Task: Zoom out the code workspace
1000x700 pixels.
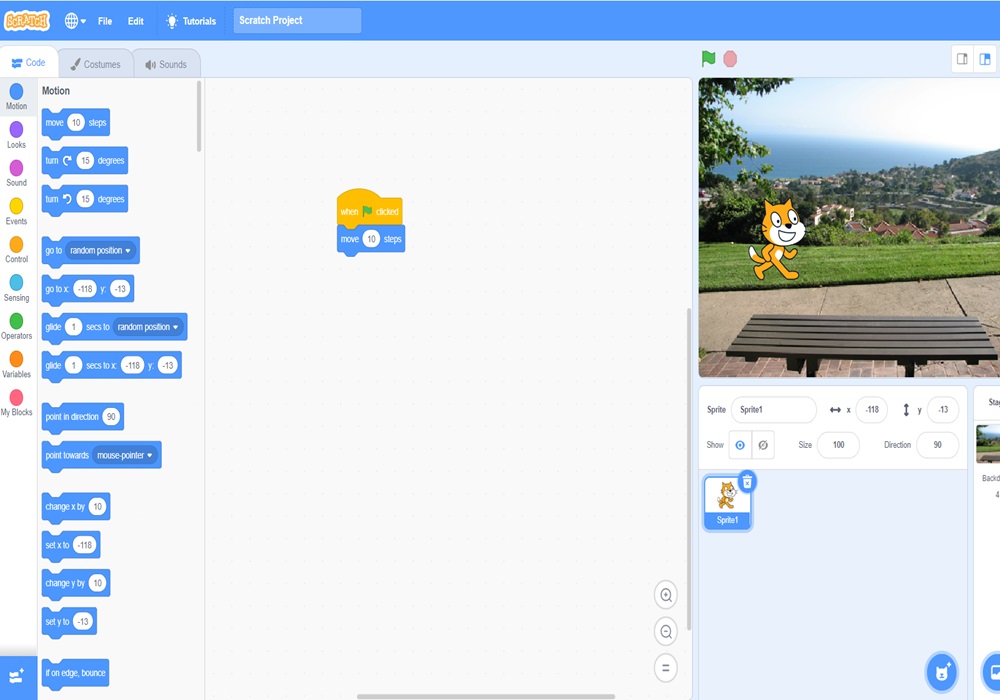Action: 666,632
